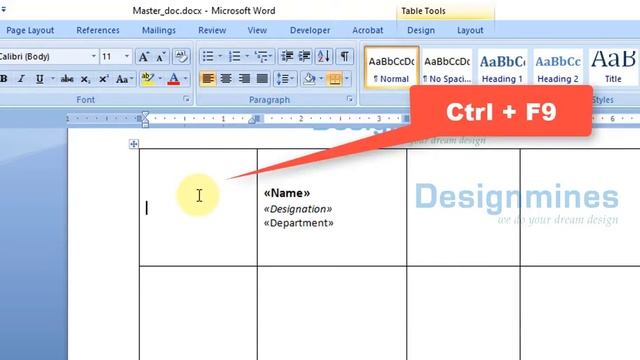Open font color dropdown arrow
Screen dimensions: 640x360
pos(185,78)
